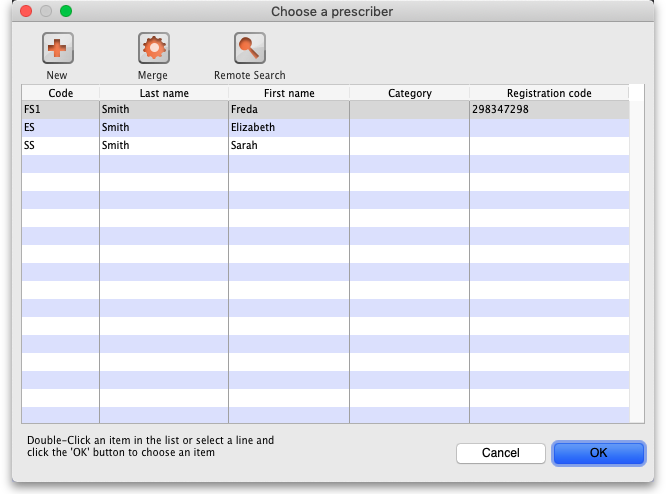The height and width of the screenshot is (494, 666).
Task: Click the Registration code column header
Action: click(x=549, y=93)
